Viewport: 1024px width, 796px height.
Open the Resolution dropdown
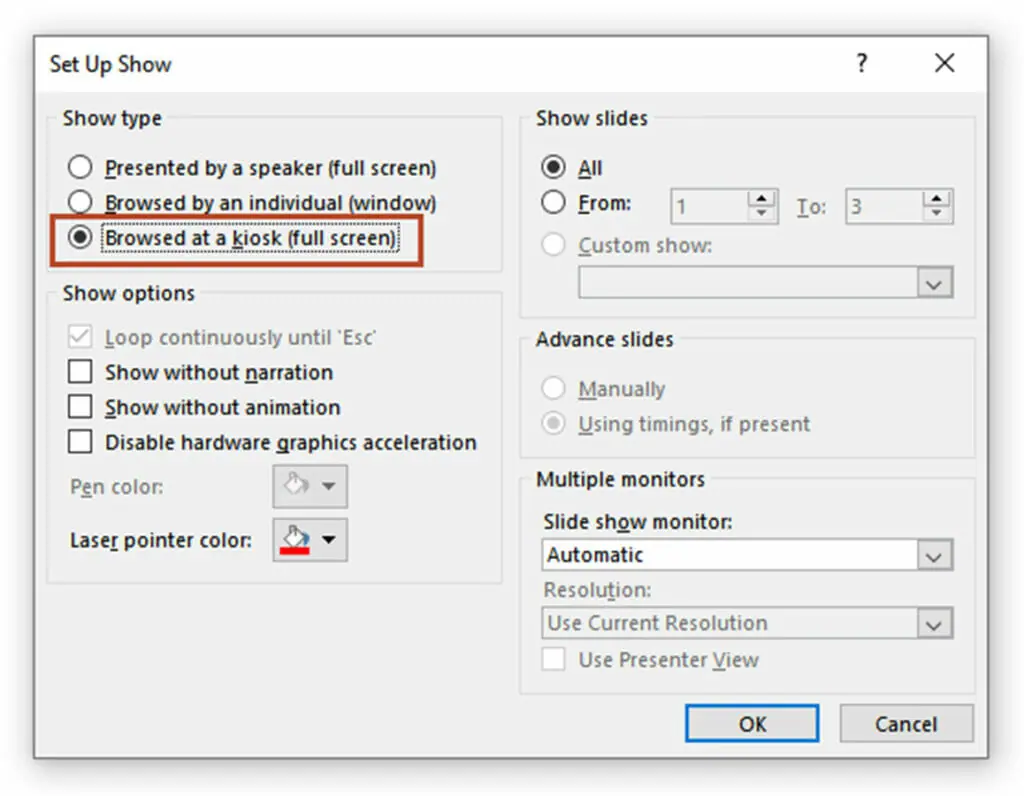coord(934,623)
